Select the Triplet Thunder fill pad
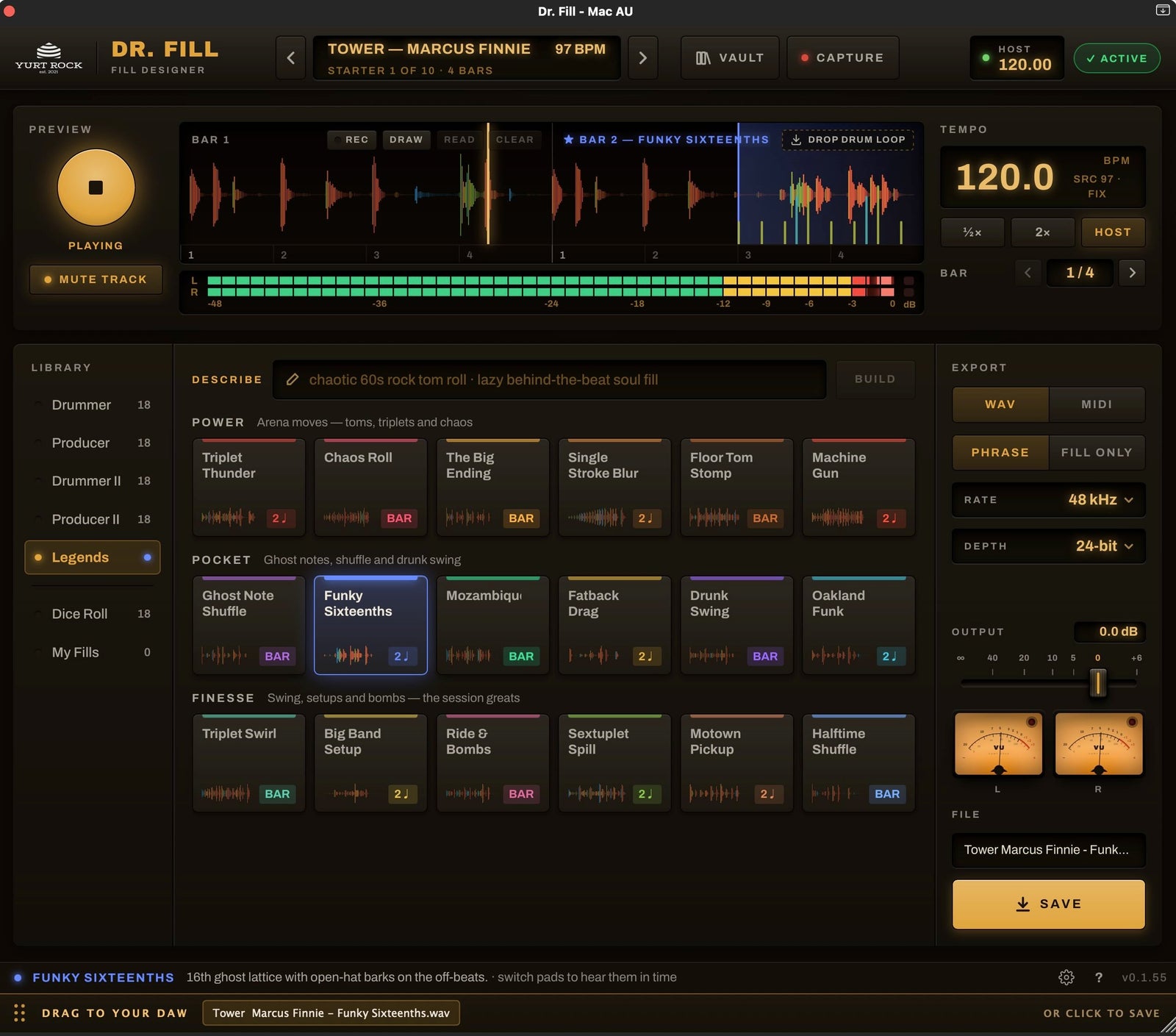Image resolution: width=1176 pixels, height=1036 pixels. (248, 487)
